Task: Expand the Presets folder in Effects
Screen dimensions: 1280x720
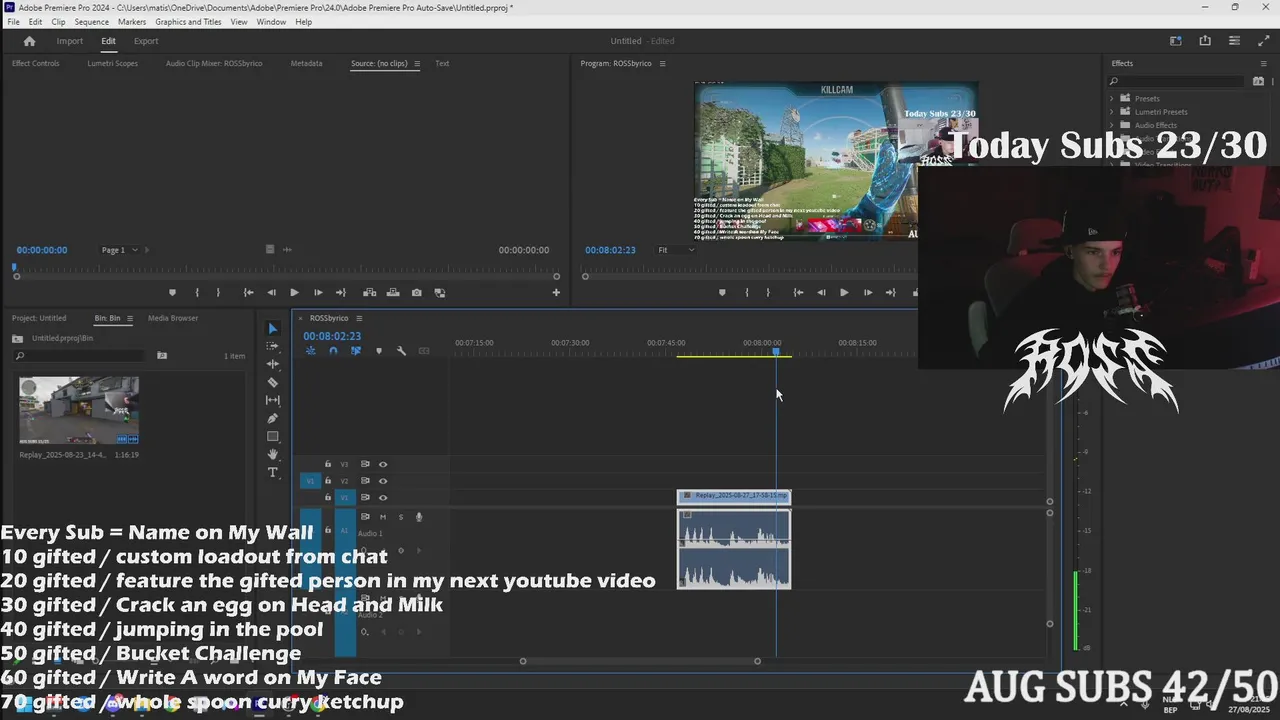Action: click(x=1112, y=98)
